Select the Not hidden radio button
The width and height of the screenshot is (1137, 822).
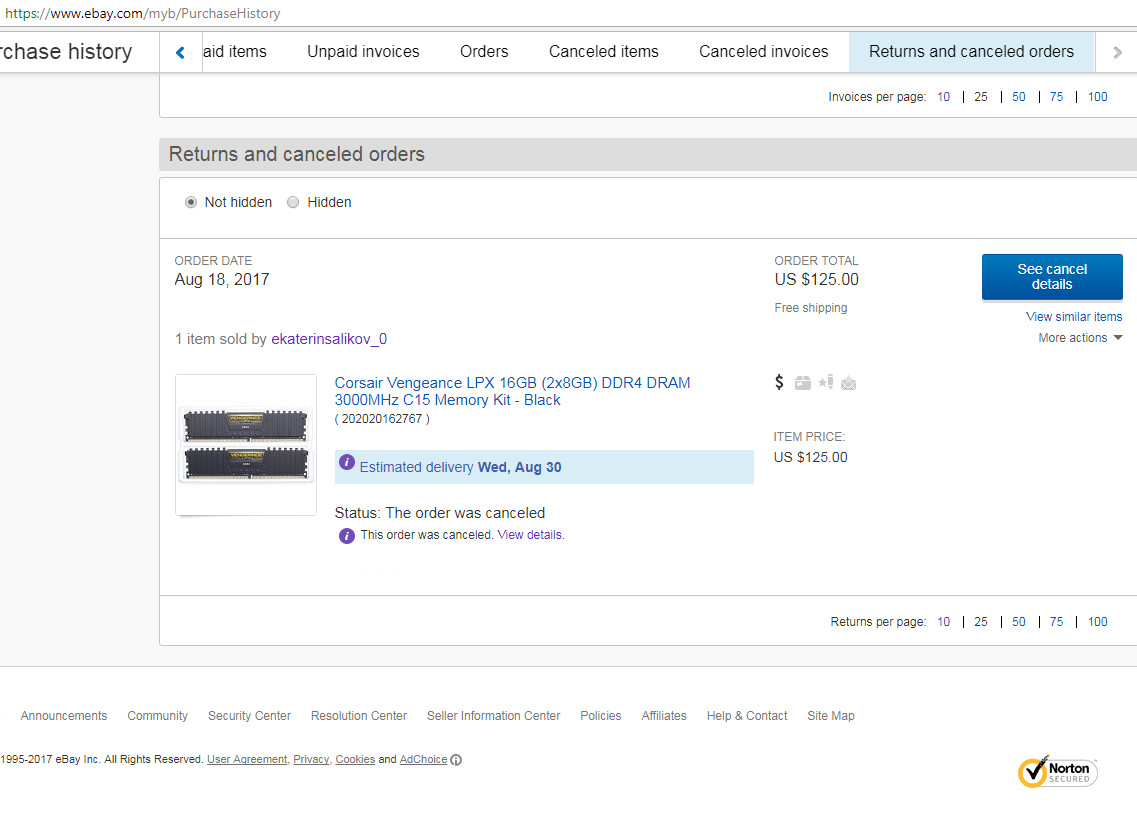[x=191, y=202]
